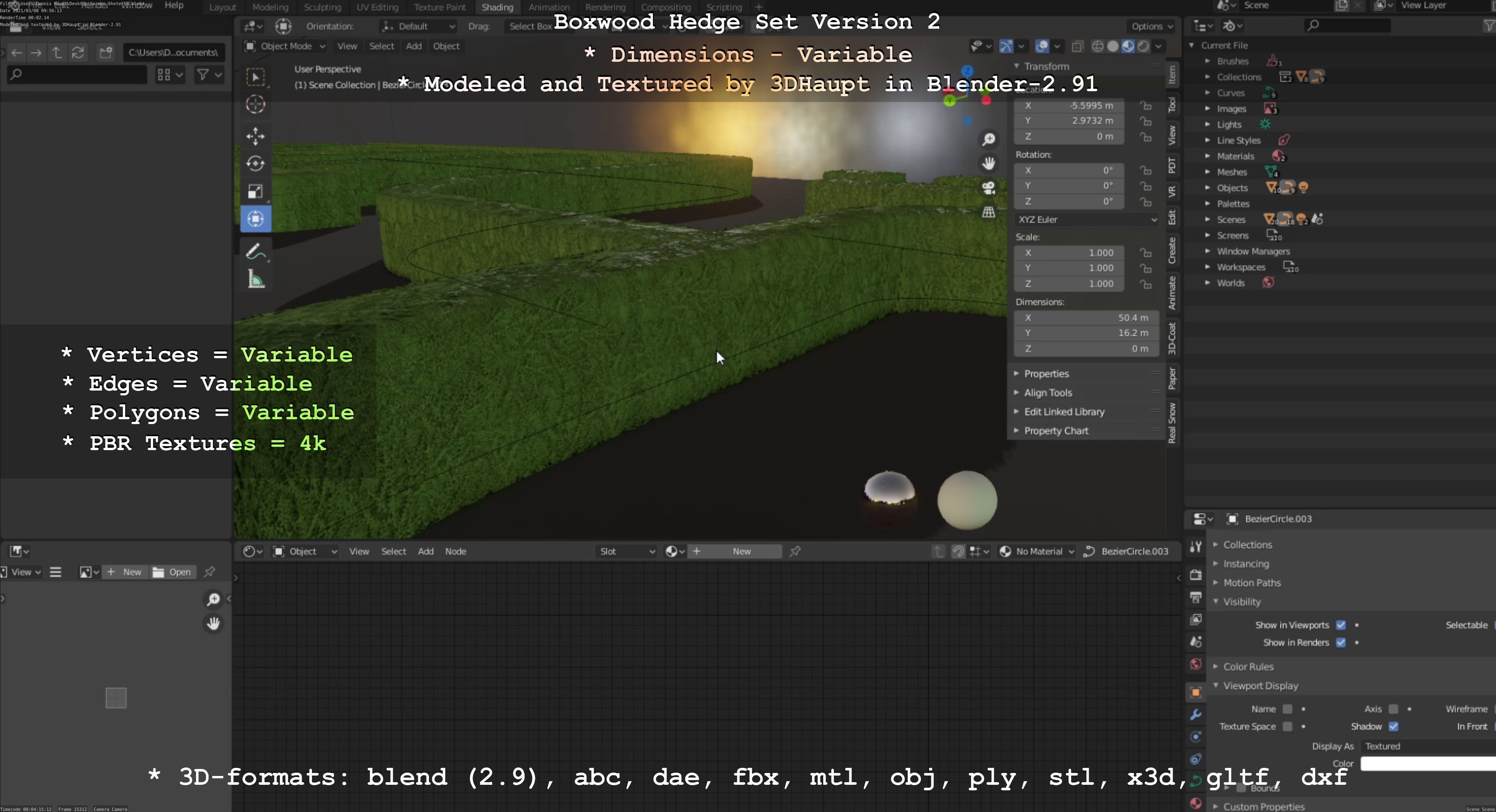Image resolution: width=1496 pixels, height=812 pixels.
Task: Click the image editor New button
Action: [x=125, y=572]
